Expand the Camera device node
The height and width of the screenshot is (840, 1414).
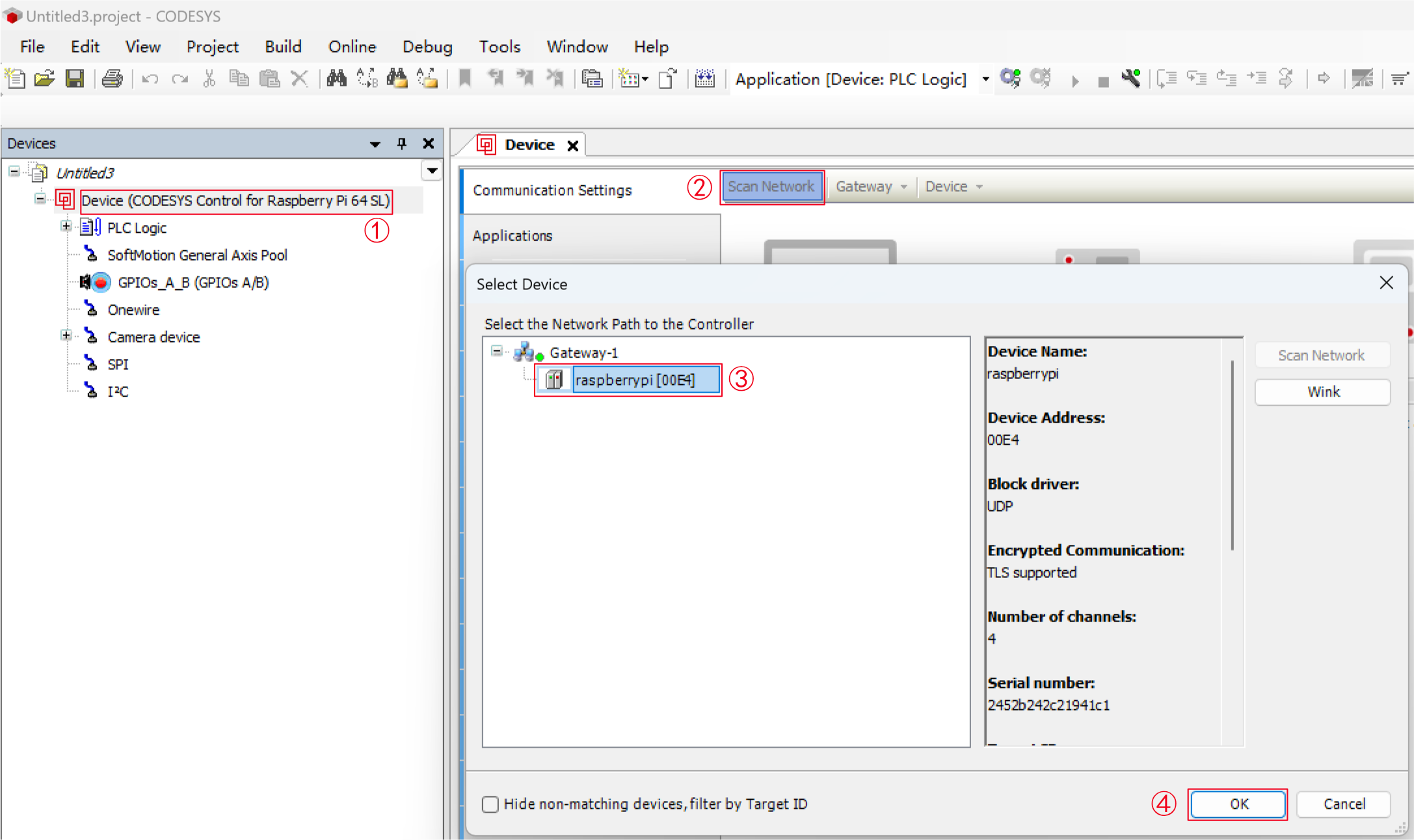[x=66, y=335]
